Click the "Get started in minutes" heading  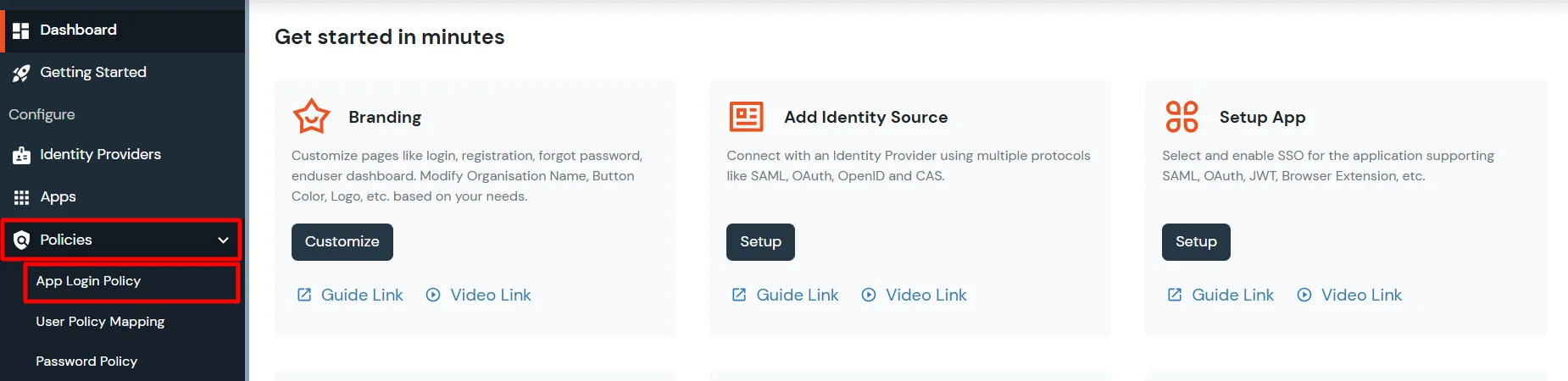click(390, 37)
